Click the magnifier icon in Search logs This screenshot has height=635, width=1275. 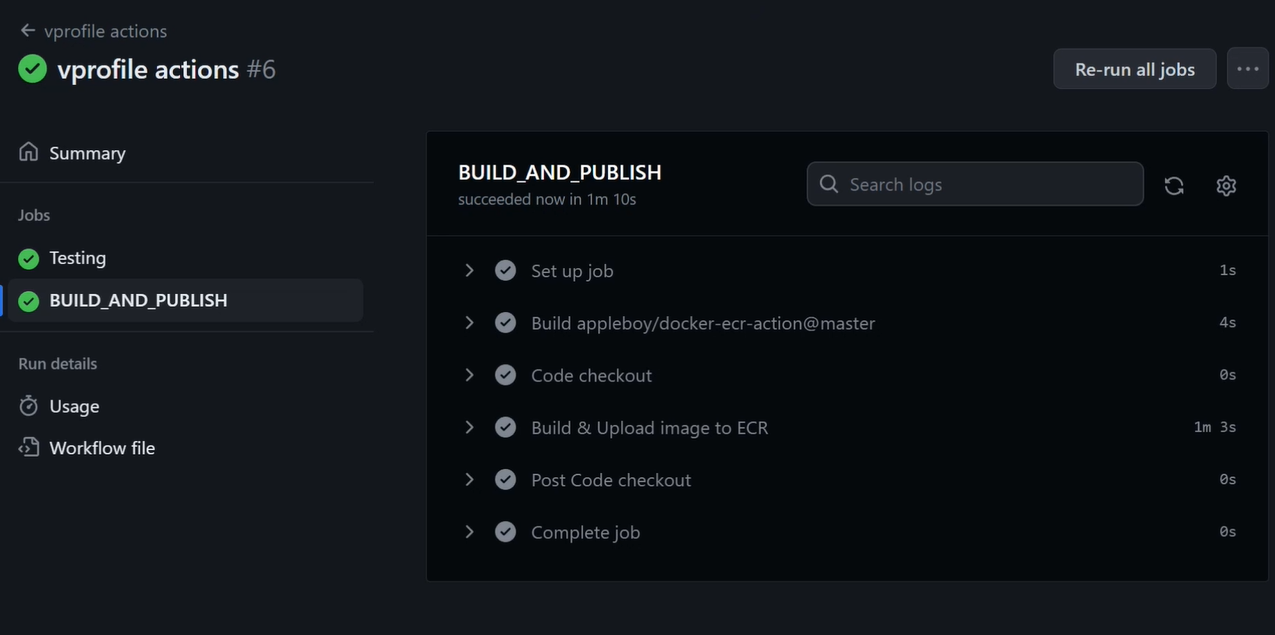point(829,184)
